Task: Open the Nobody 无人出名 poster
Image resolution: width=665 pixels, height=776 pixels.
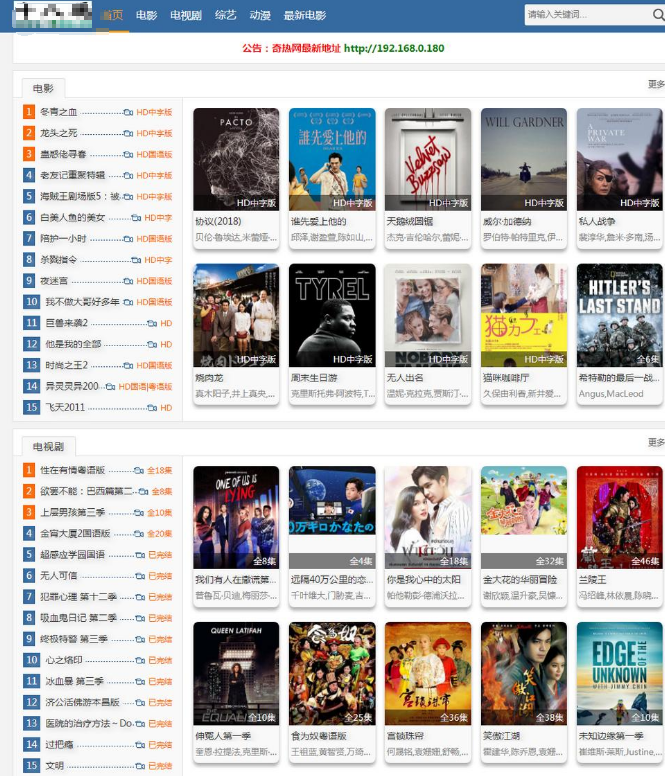Action: click(x=428, y=315)
